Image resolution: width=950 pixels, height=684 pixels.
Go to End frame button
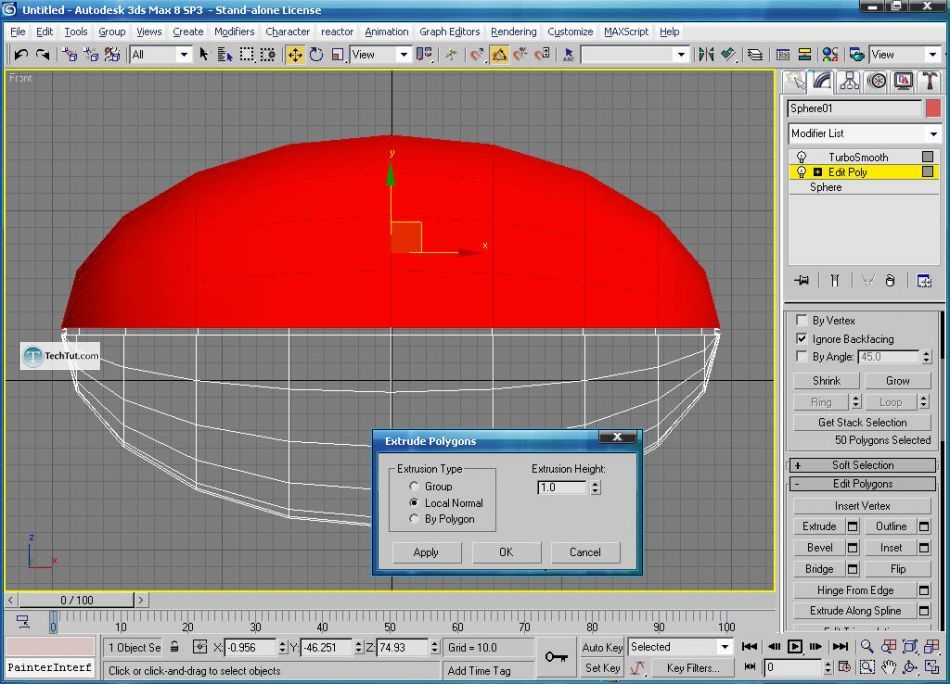(x=840, y=647)
